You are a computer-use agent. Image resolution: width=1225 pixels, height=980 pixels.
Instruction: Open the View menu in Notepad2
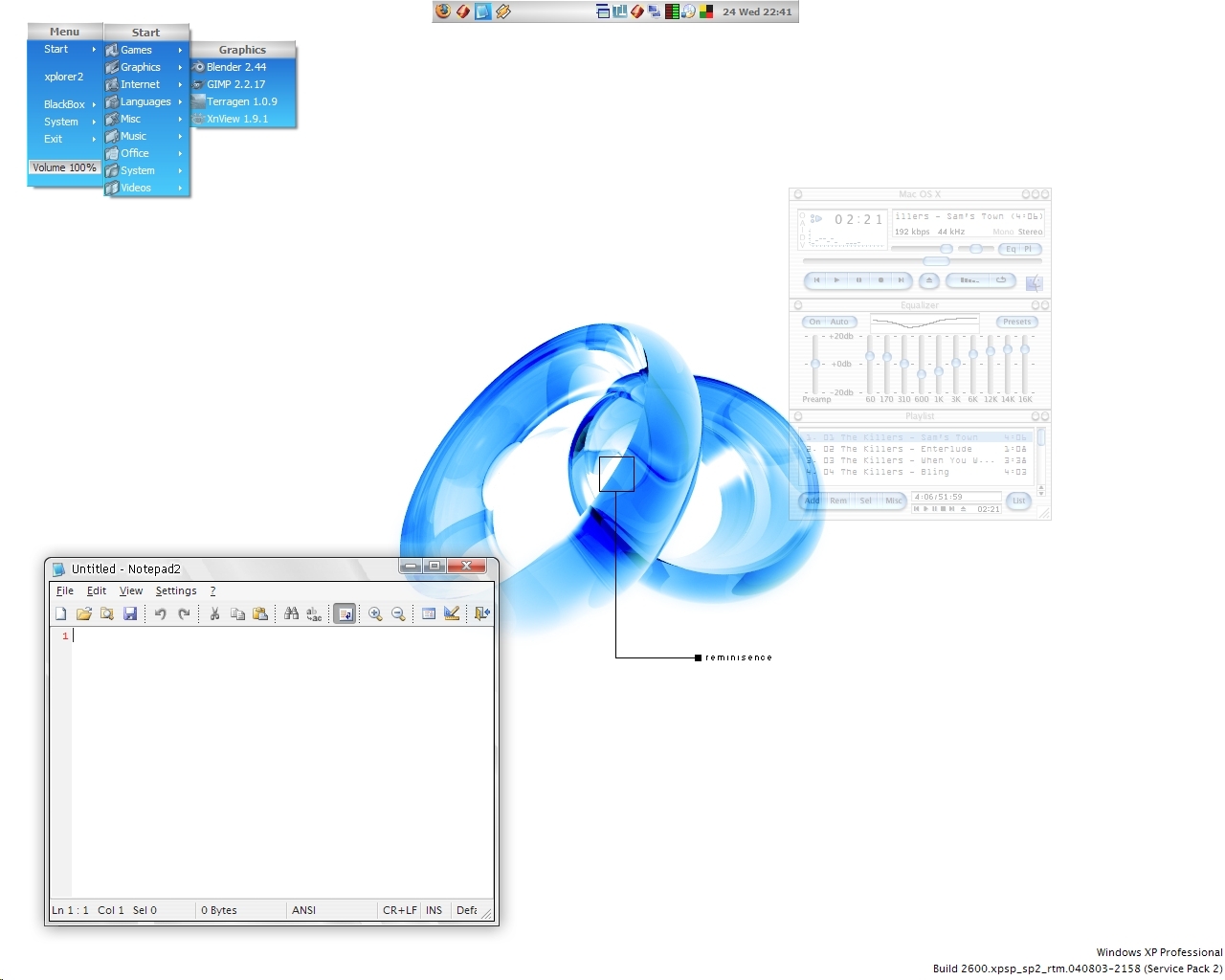(x=131, y=591)
